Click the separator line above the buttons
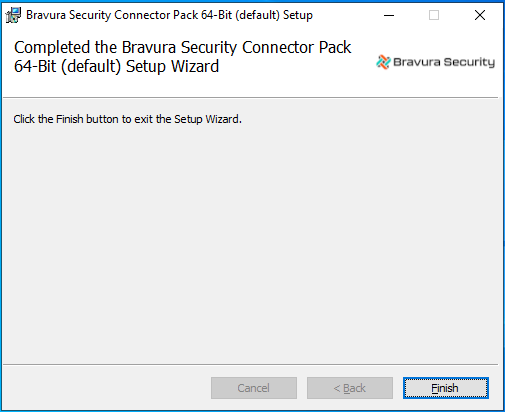 pos(251,364)
